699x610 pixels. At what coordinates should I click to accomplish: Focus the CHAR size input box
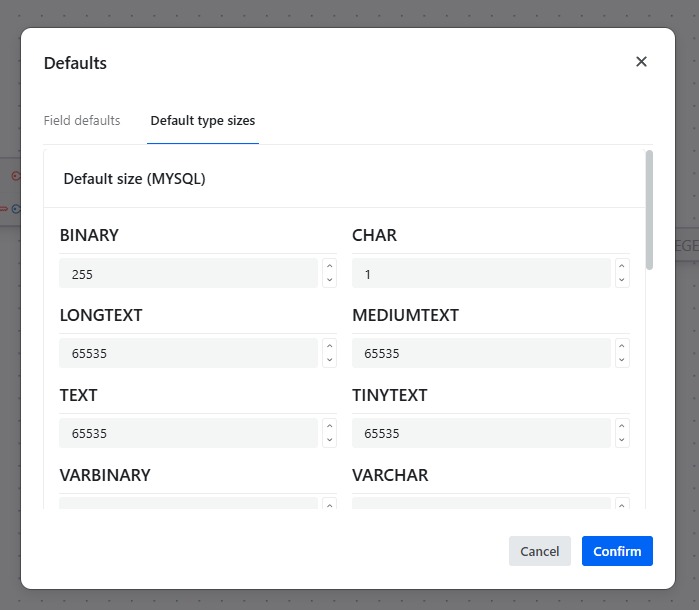click(x=481, y=273)
